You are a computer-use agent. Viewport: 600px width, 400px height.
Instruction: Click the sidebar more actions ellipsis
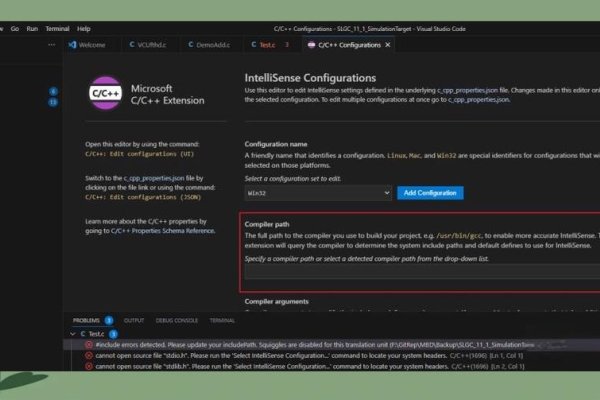point(52,45)
